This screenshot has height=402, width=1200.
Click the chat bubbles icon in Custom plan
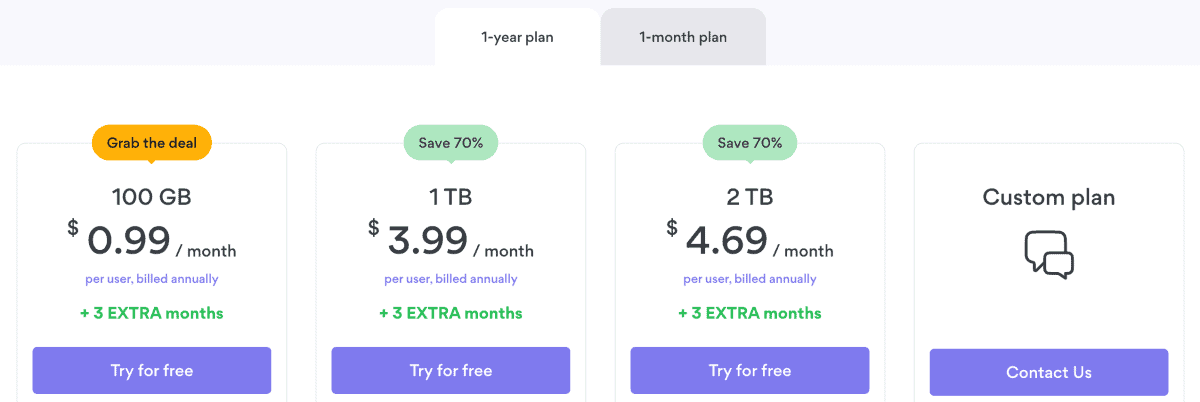point(1049,254)
